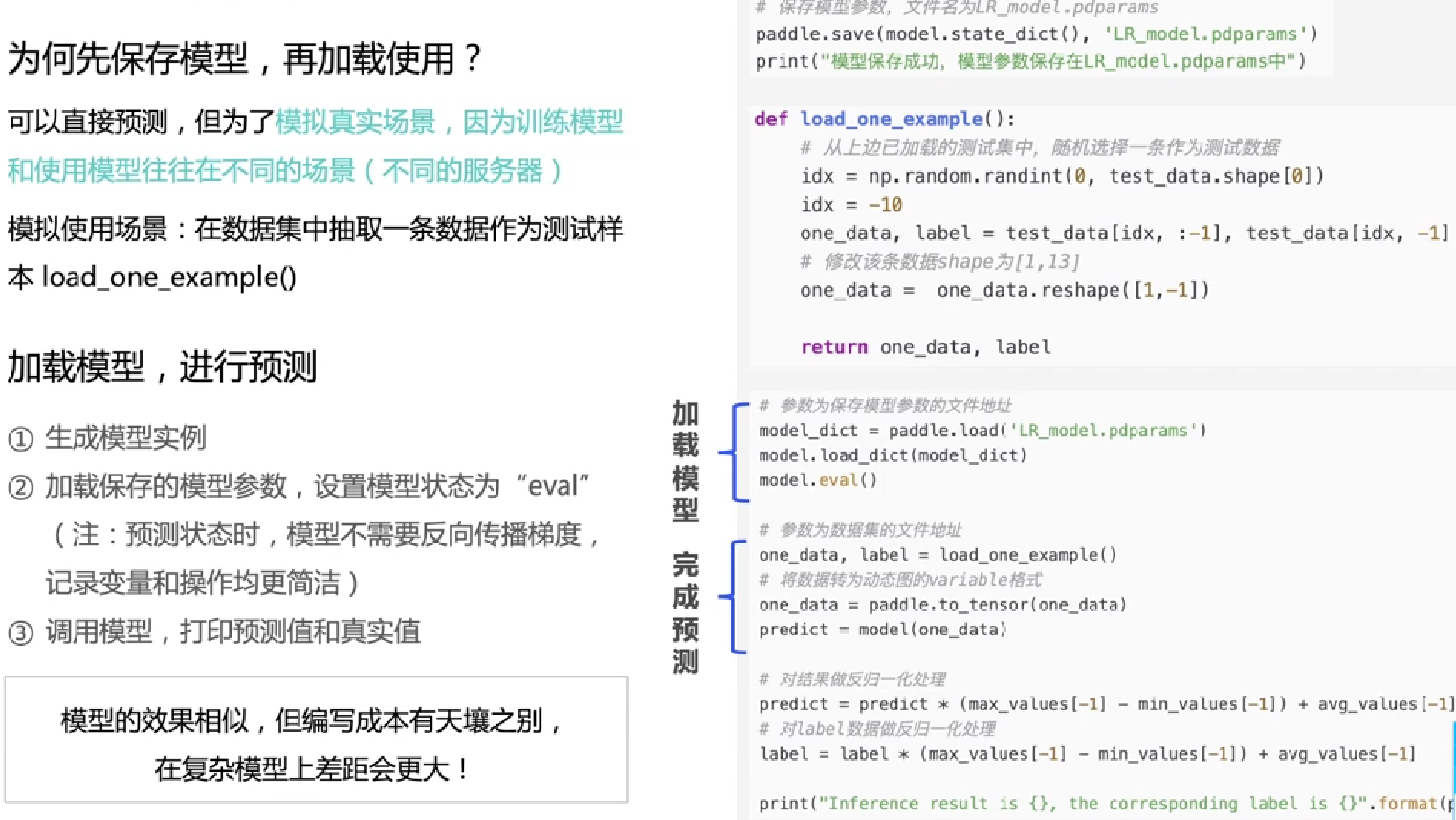Click the line starting "模拟使用场景：在数据集中抽取"

click(316, 230)
